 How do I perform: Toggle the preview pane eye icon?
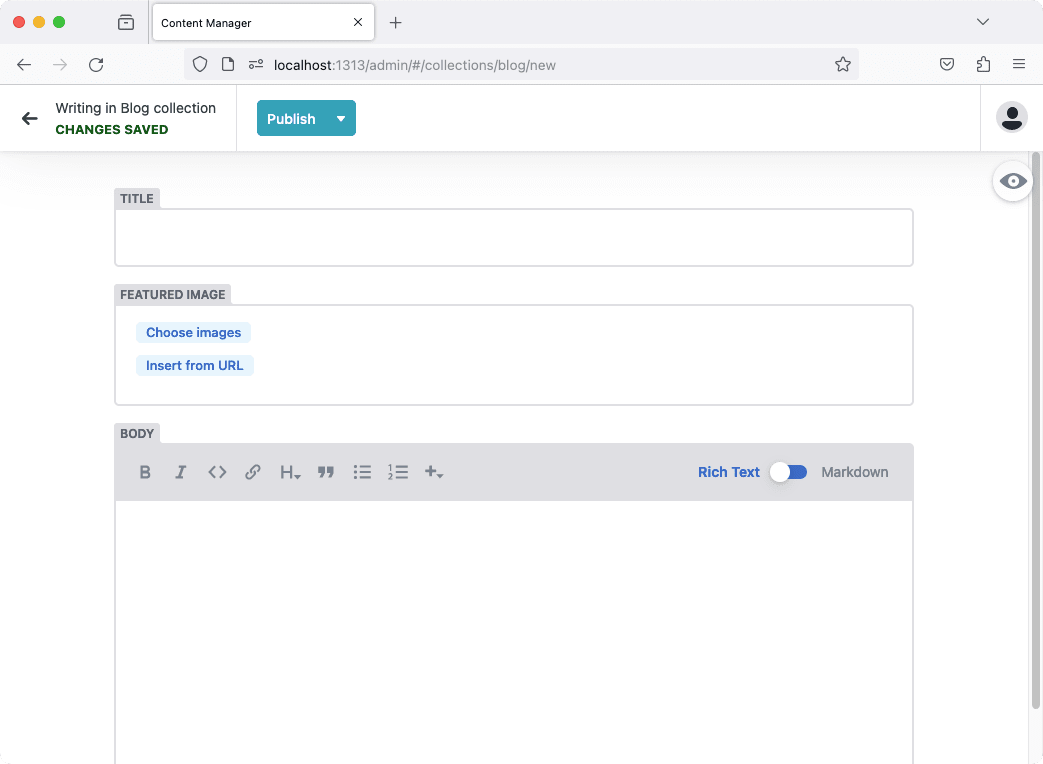click(x=1012, y=181)
